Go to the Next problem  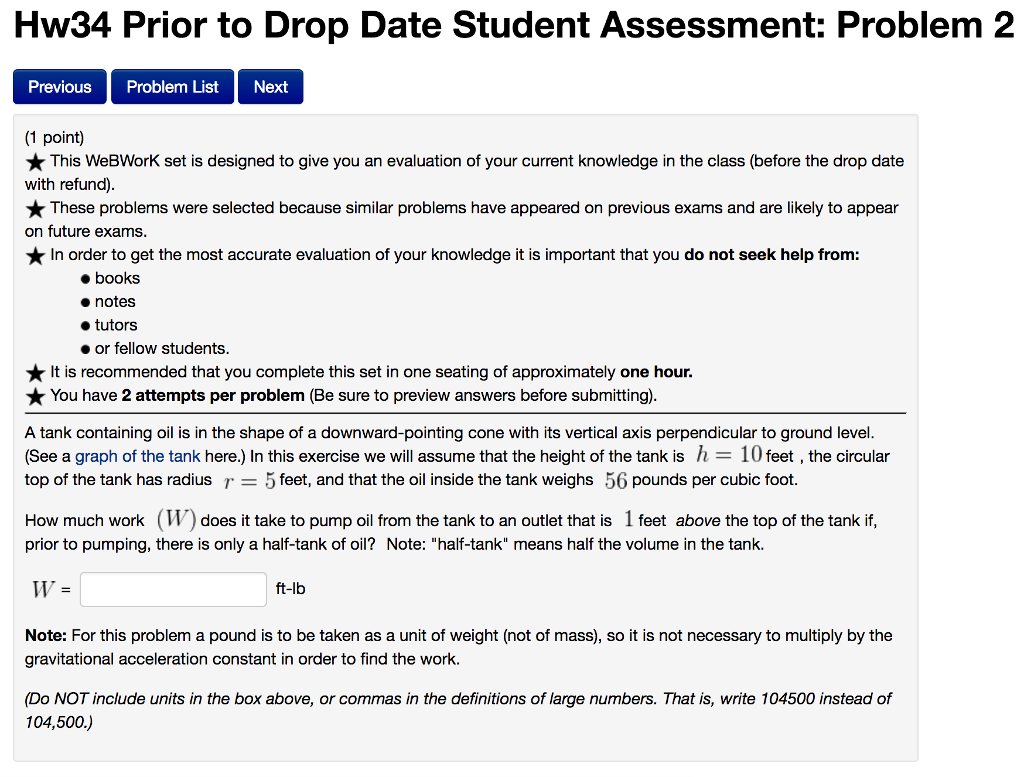[270, 87]
